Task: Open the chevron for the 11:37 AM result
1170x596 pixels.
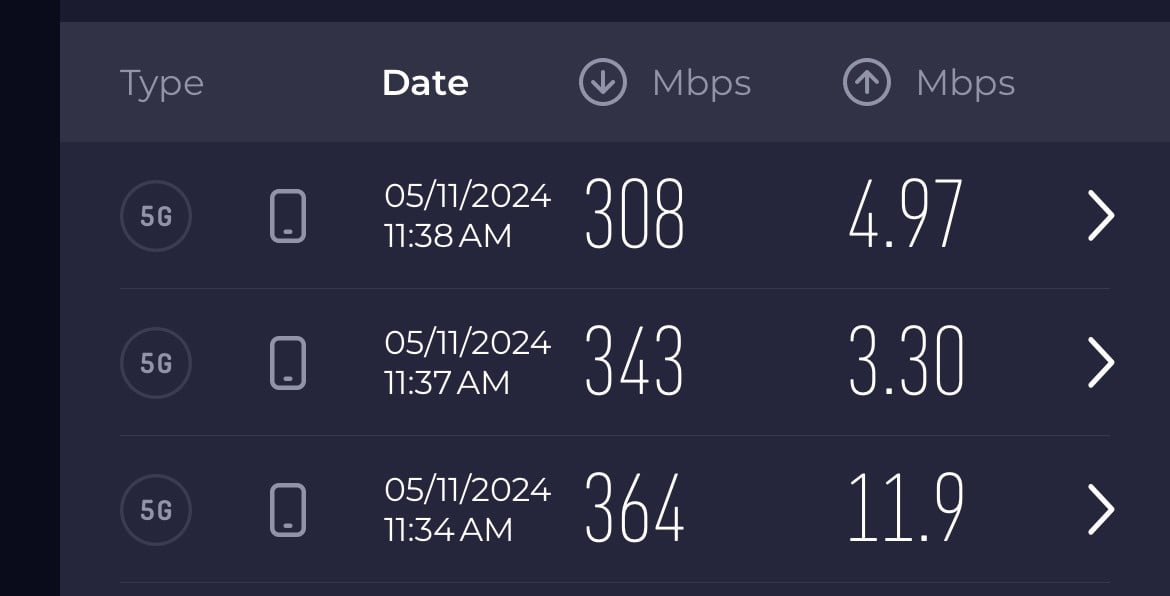Action: point(1100,362)
